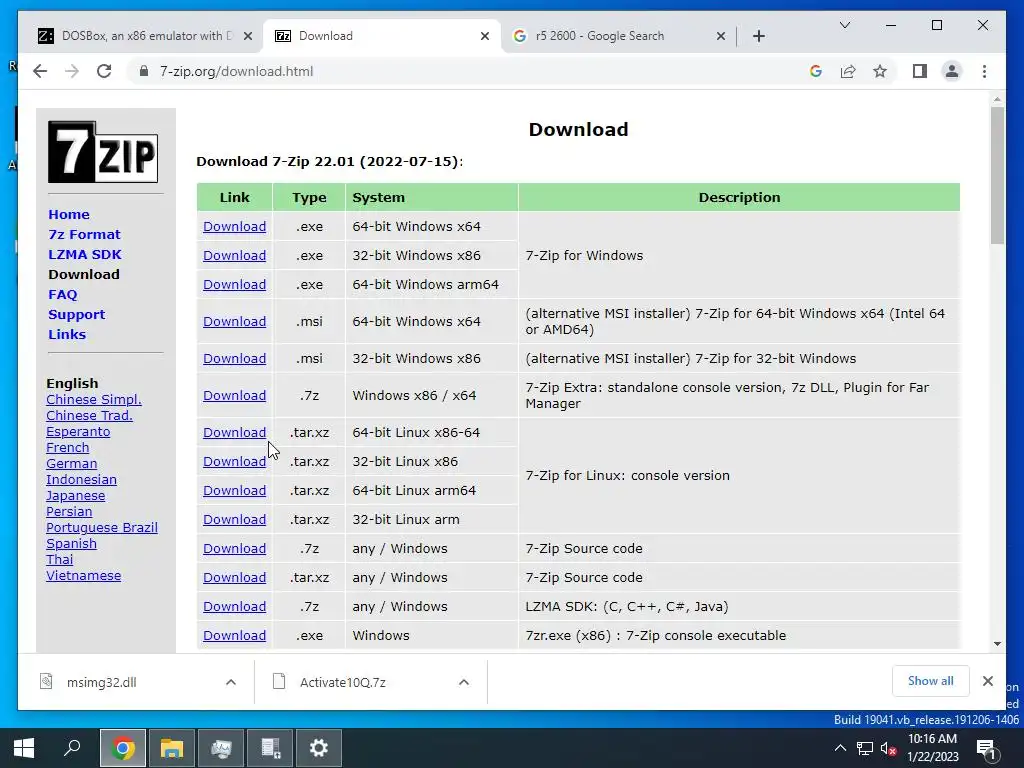Viewport: 1024px width, 768px height.
Task: Click the Google icon in address bar
Action: pyautogui.click(x=816, y=71)
